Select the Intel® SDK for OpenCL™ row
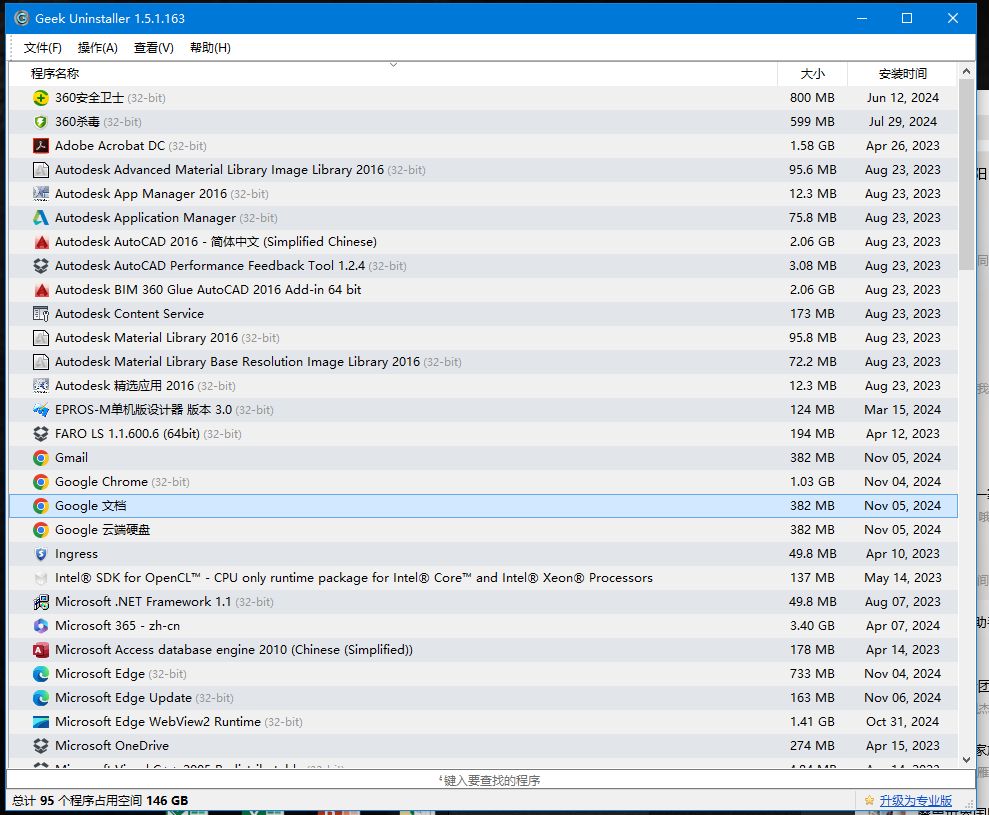 point(483,578)
